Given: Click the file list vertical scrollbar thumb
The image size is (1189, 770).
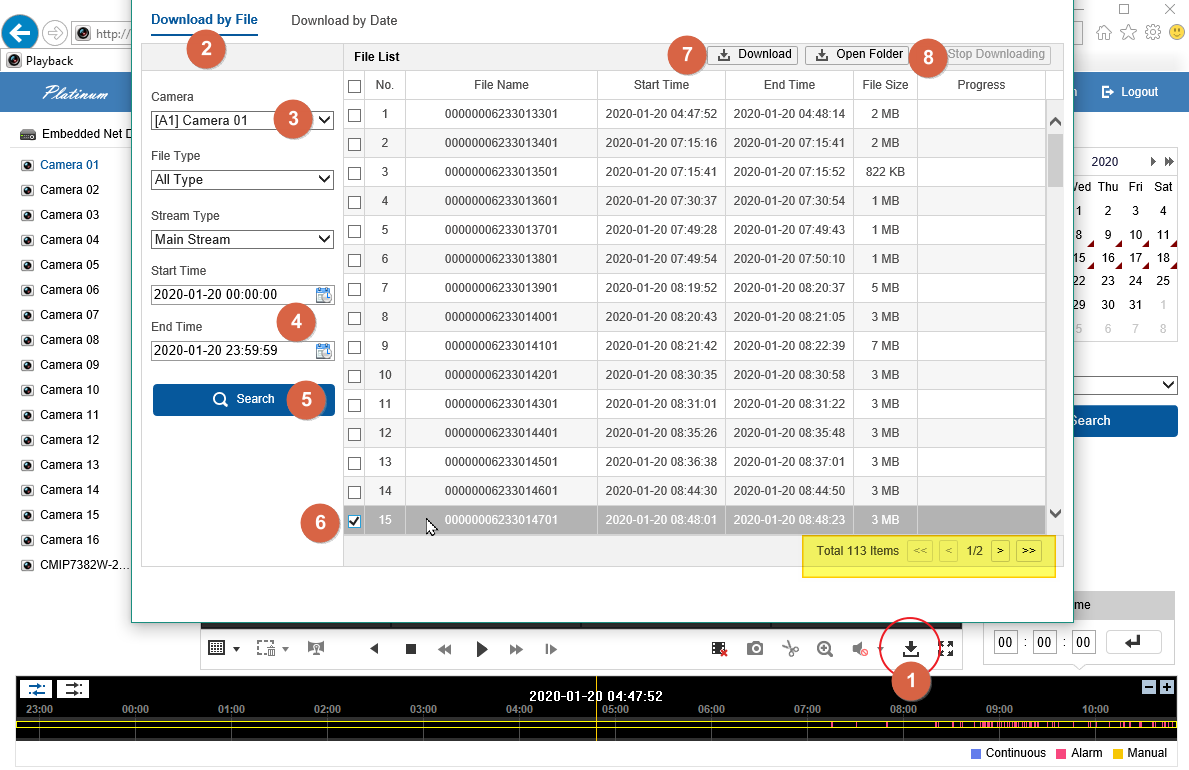Looking at the screenshot, I should pyautogui.click(x=1055, y=160).
